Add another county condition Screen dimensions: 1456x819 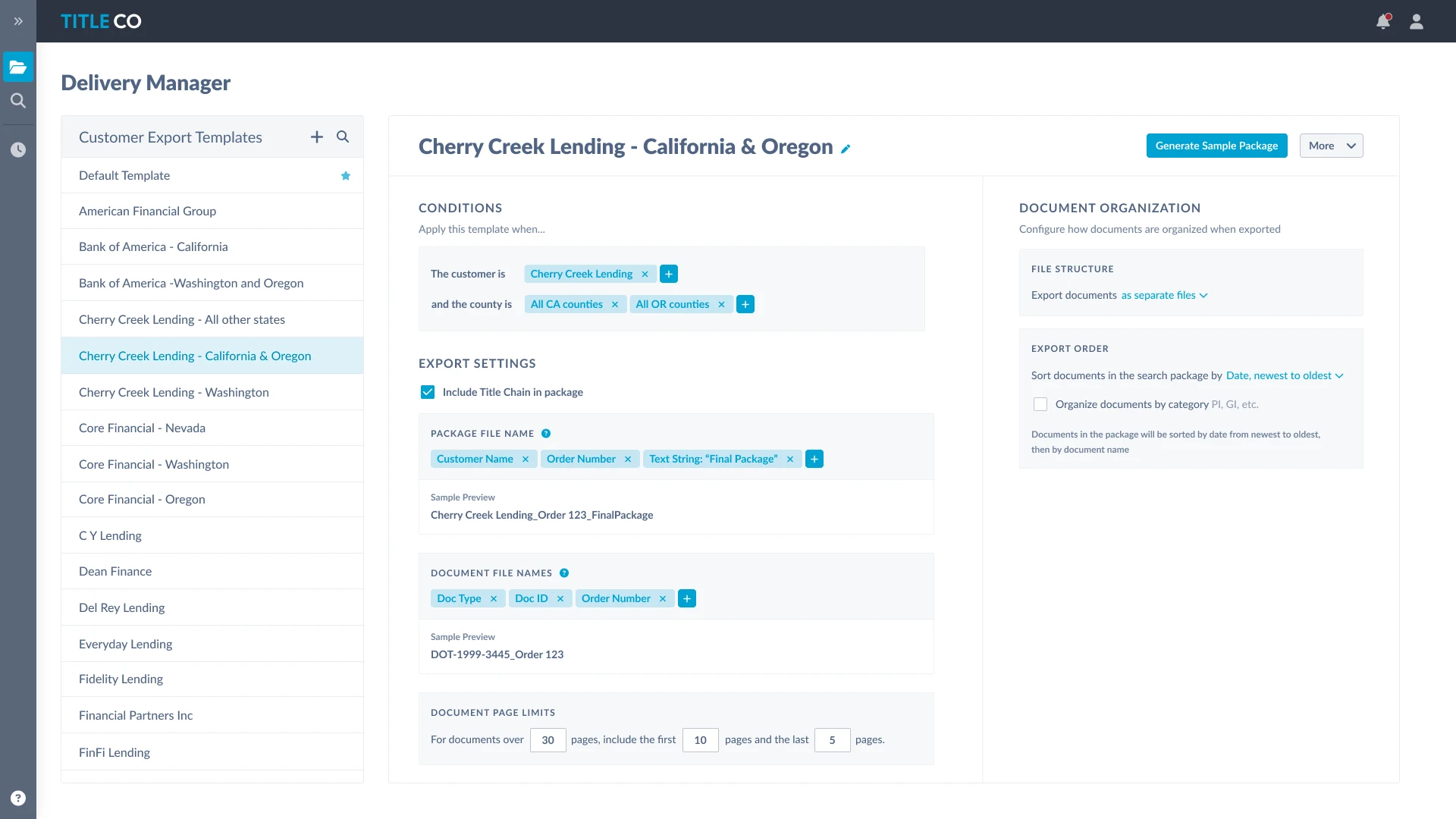pyautogui.click(x=745, y=304)
